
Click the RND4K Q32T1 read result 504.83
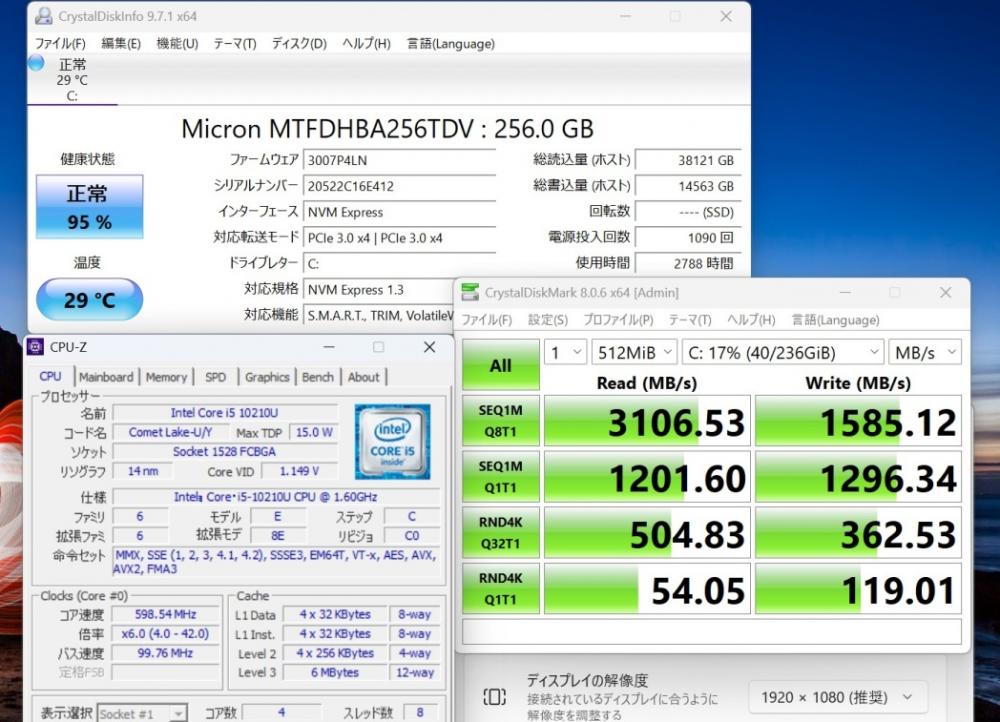(647, 533)
